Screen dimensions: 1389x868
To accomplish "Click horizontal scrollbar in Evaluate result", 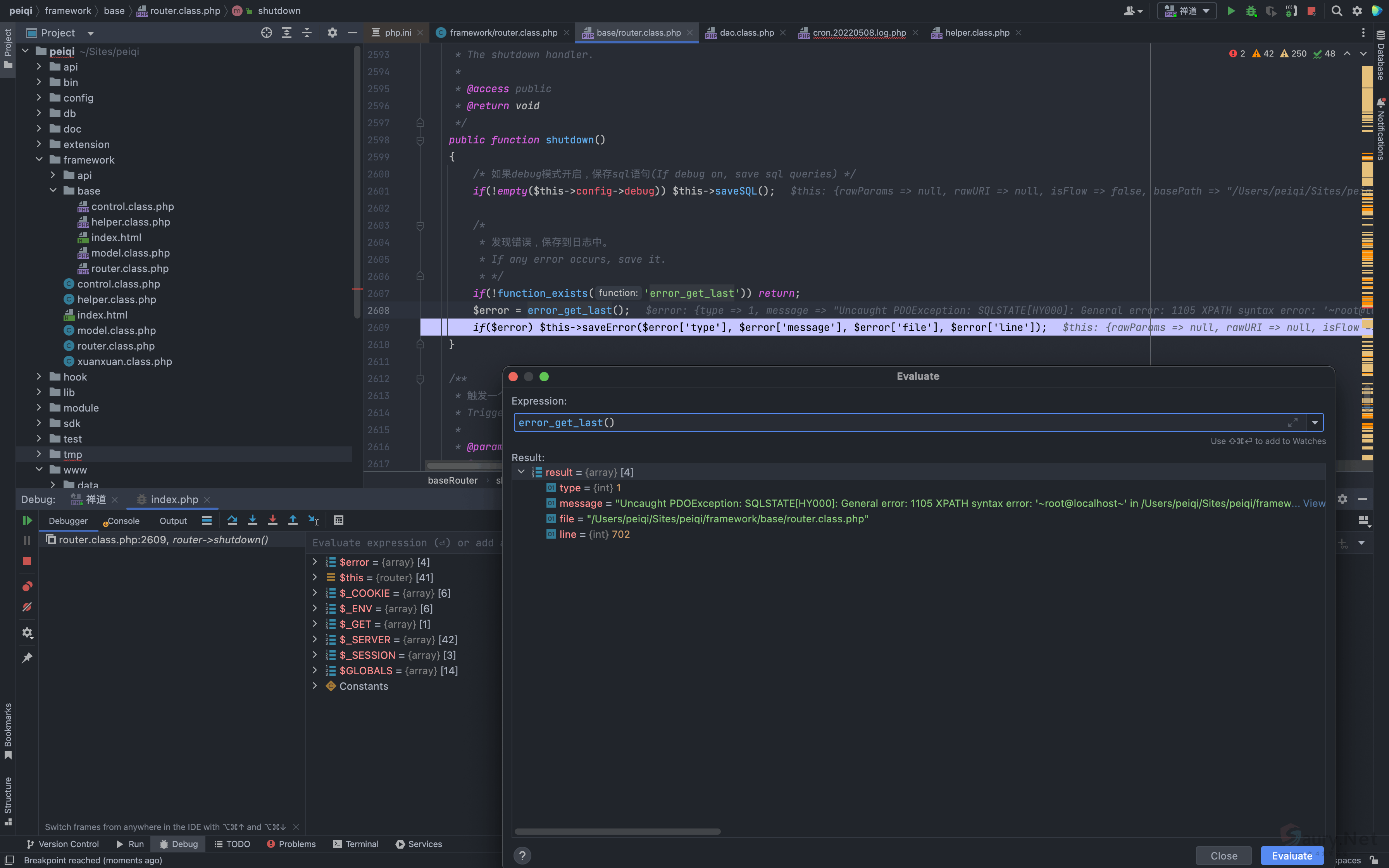I will point(617,831).
